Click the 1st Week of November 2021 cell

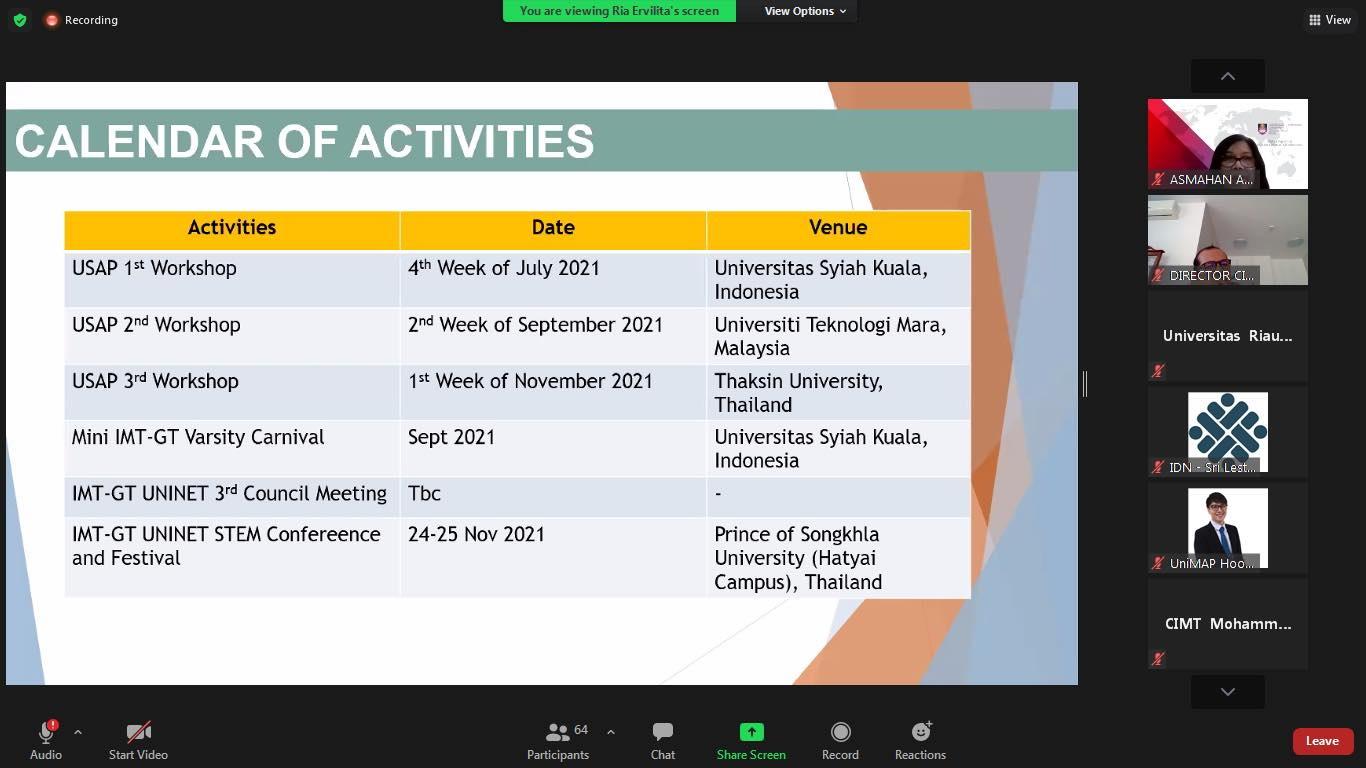click(553, 392)
